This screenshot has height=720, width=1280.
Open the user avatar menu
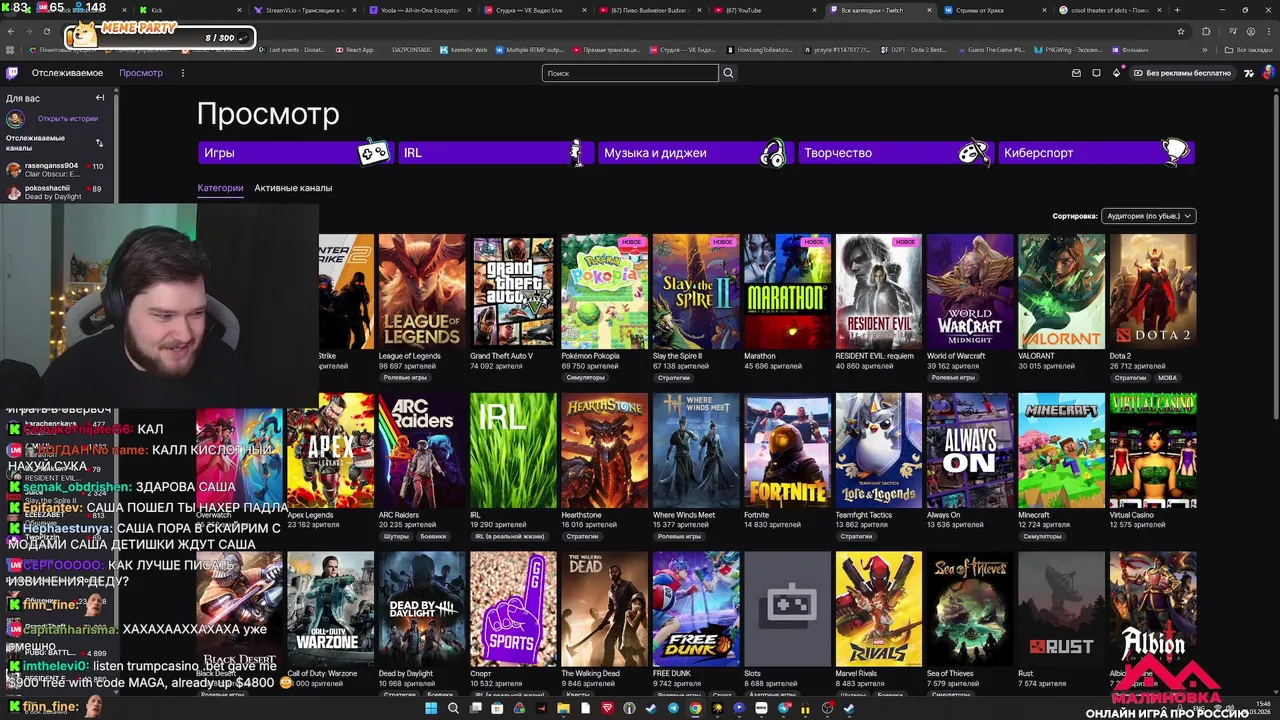[x=1267, y=73]
